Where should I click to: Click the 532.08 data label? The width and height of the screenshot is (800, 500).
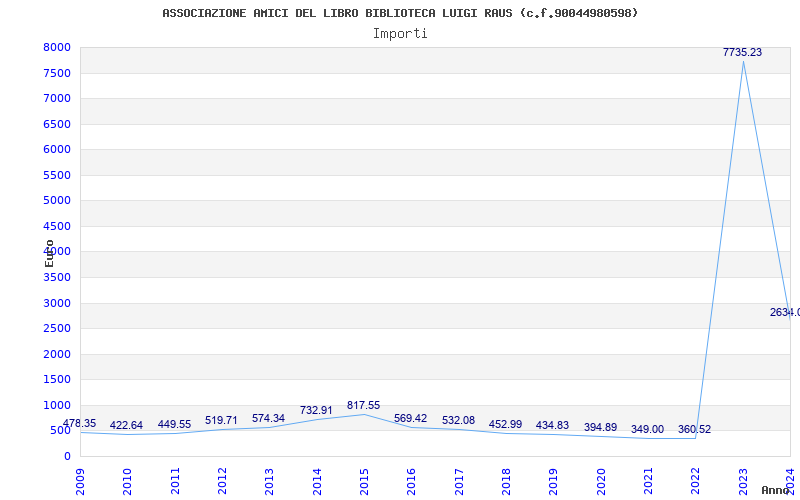click(x=458, y=420)
